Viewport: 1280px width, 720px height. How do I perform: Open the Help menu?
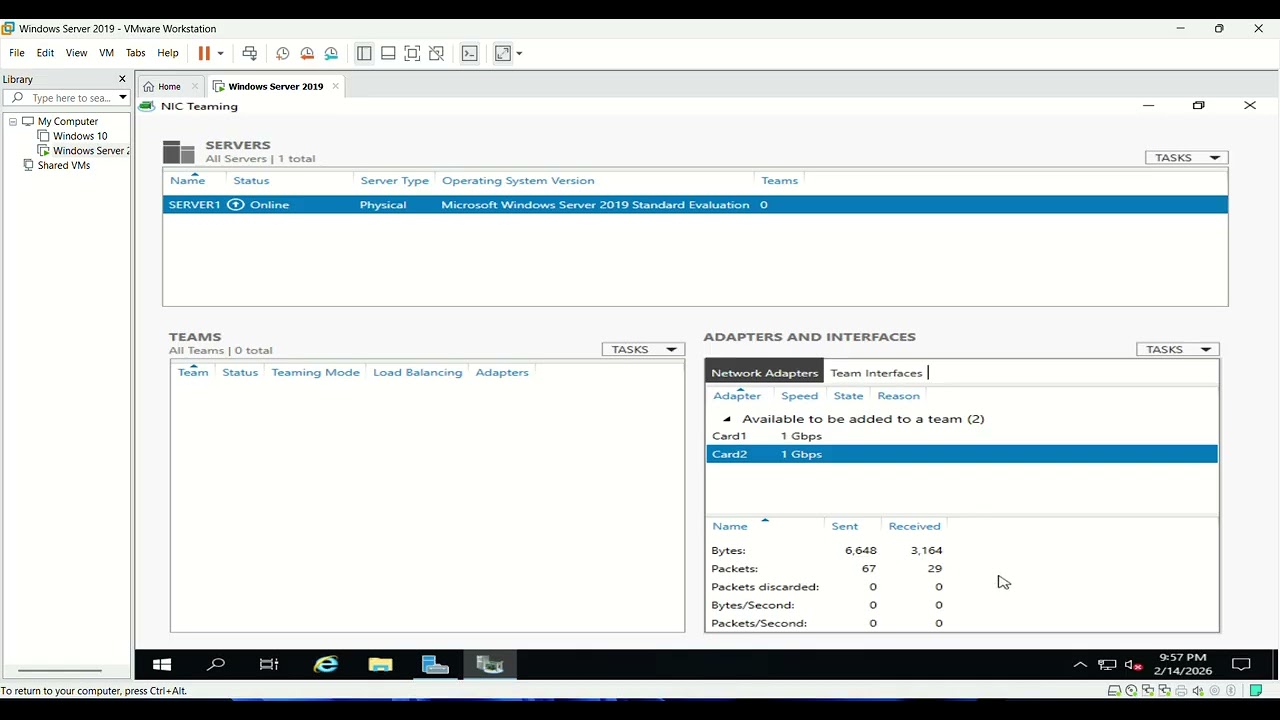click(x=168, y=53)
